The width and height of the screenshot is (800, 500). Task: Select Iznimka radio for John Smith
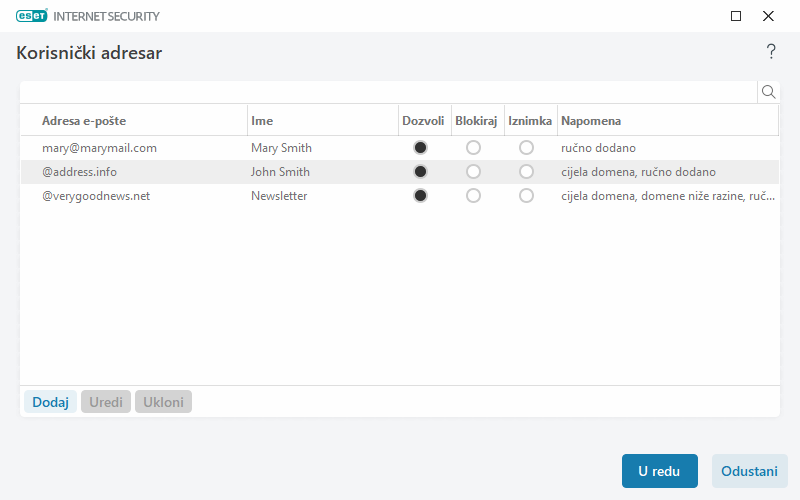pos(526,172)
